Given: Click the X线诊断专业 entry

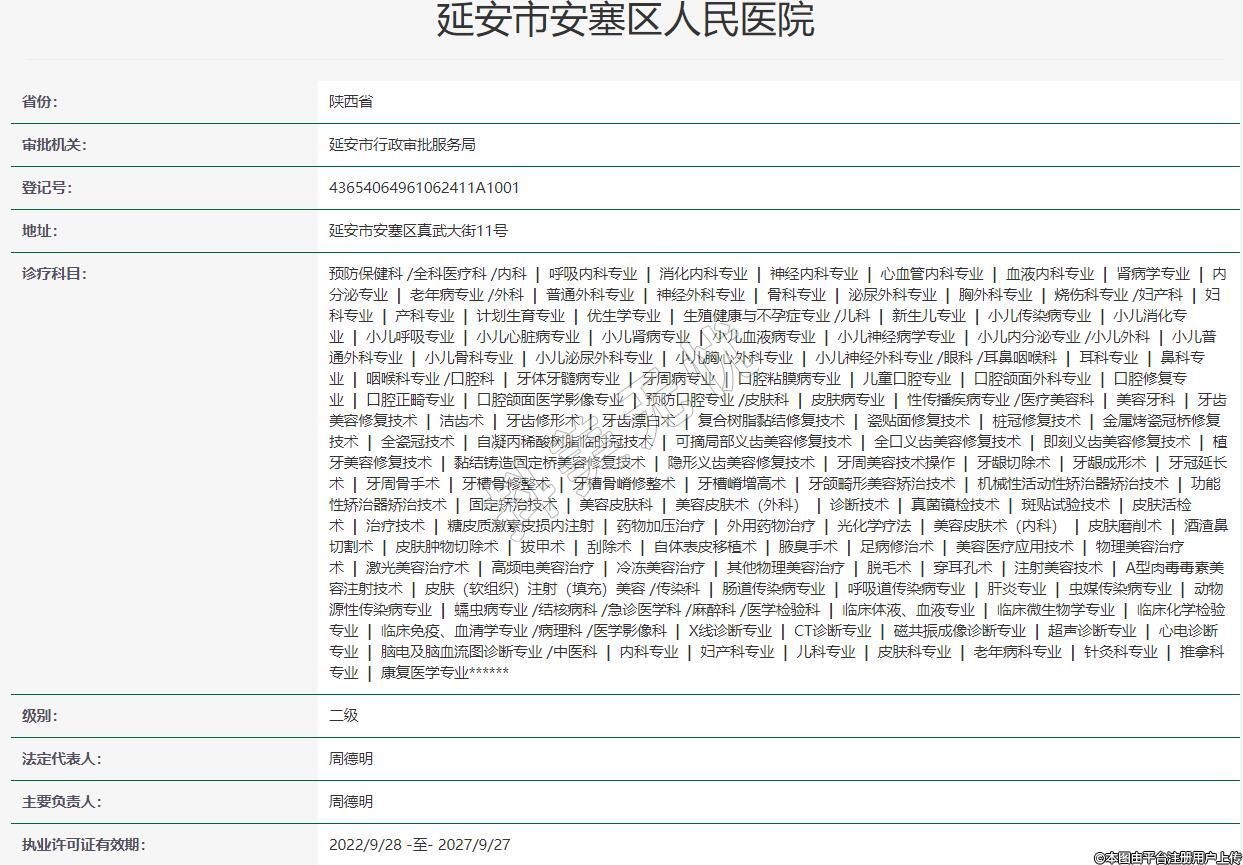Looking at the screenshot, I should tap(730, 631).
